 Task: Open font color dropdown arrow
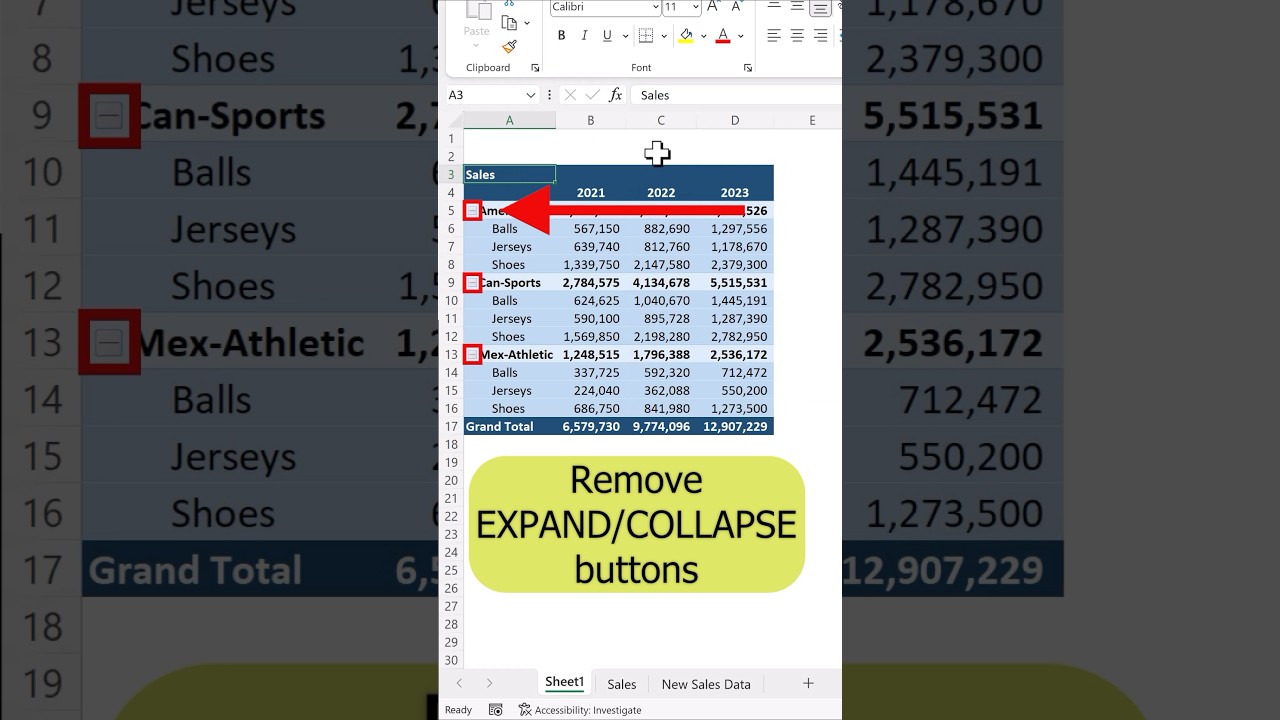coord(740,36)
